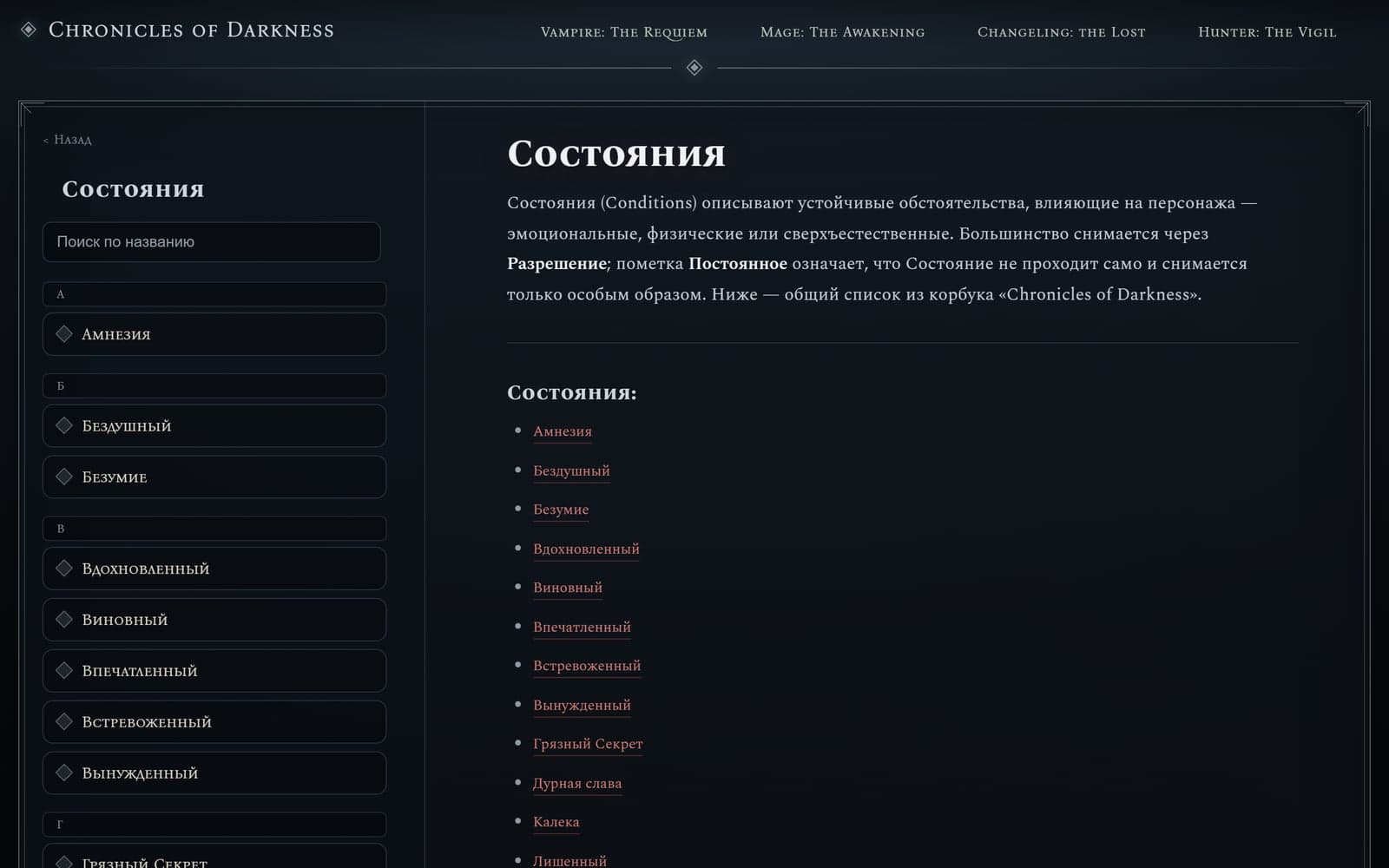Image resolution: width=1389 pixels, height=868 pixels.
Task: Select Вынужденный in the sidebar list
Action: point(214,773)
